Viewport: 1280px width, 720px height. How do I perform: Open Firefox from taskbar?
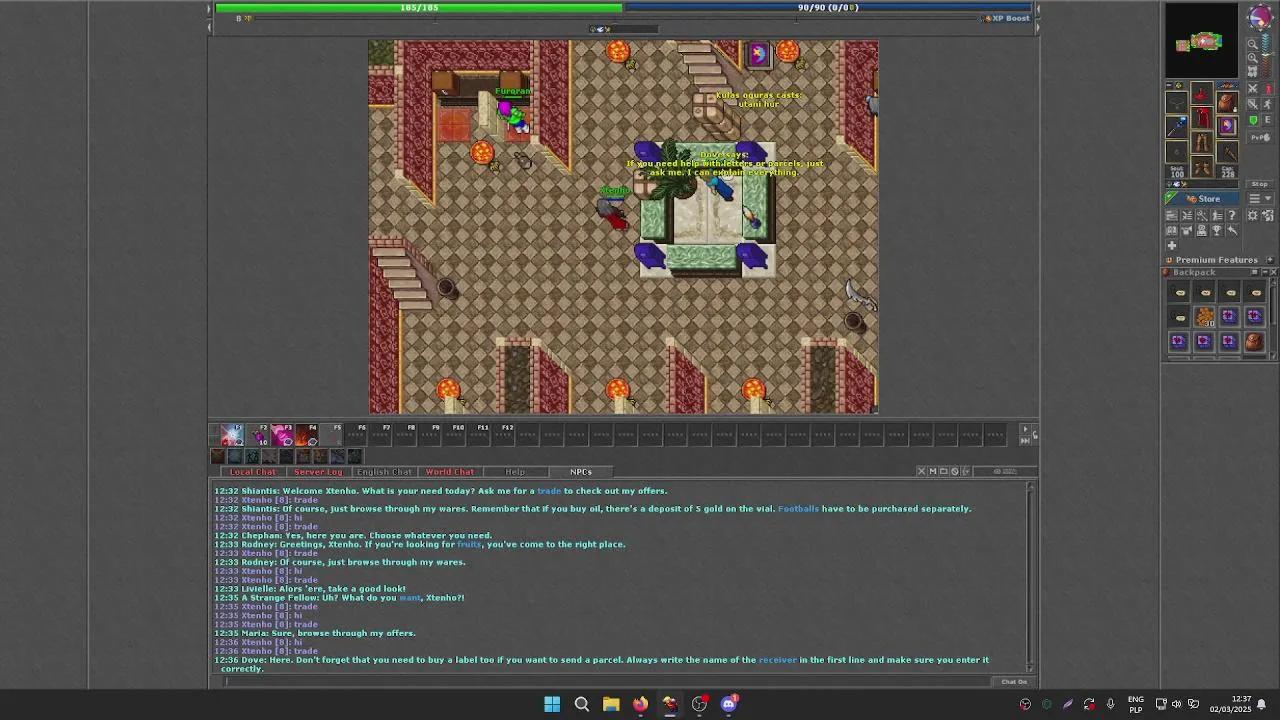[640, 704]
